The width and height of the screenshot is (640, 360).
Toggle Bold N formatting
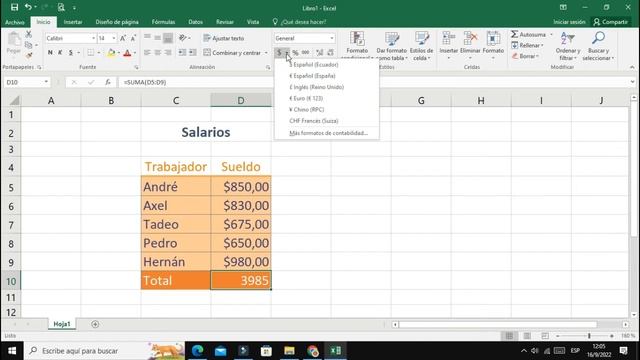click(50, 53)
